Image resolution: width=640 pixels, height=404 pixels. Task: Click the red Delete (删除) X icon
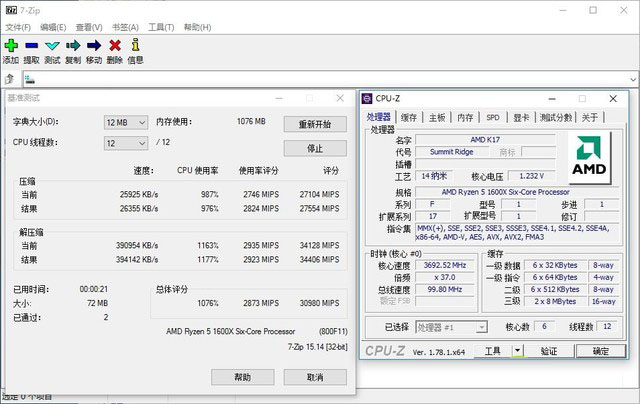[115, 45]
